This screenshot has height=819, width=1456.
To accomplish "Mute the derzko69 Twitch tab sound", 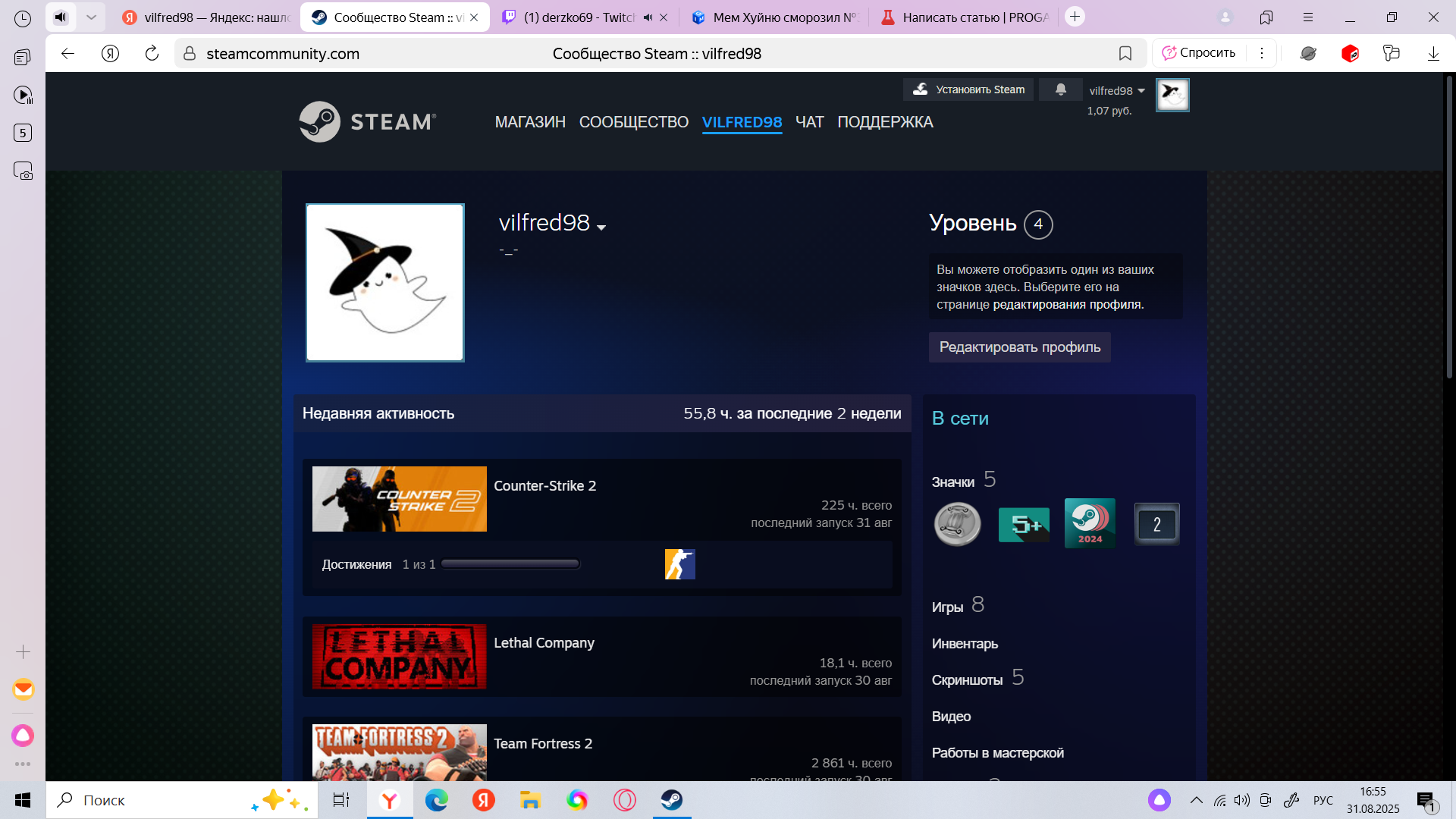I will (648, 17).
